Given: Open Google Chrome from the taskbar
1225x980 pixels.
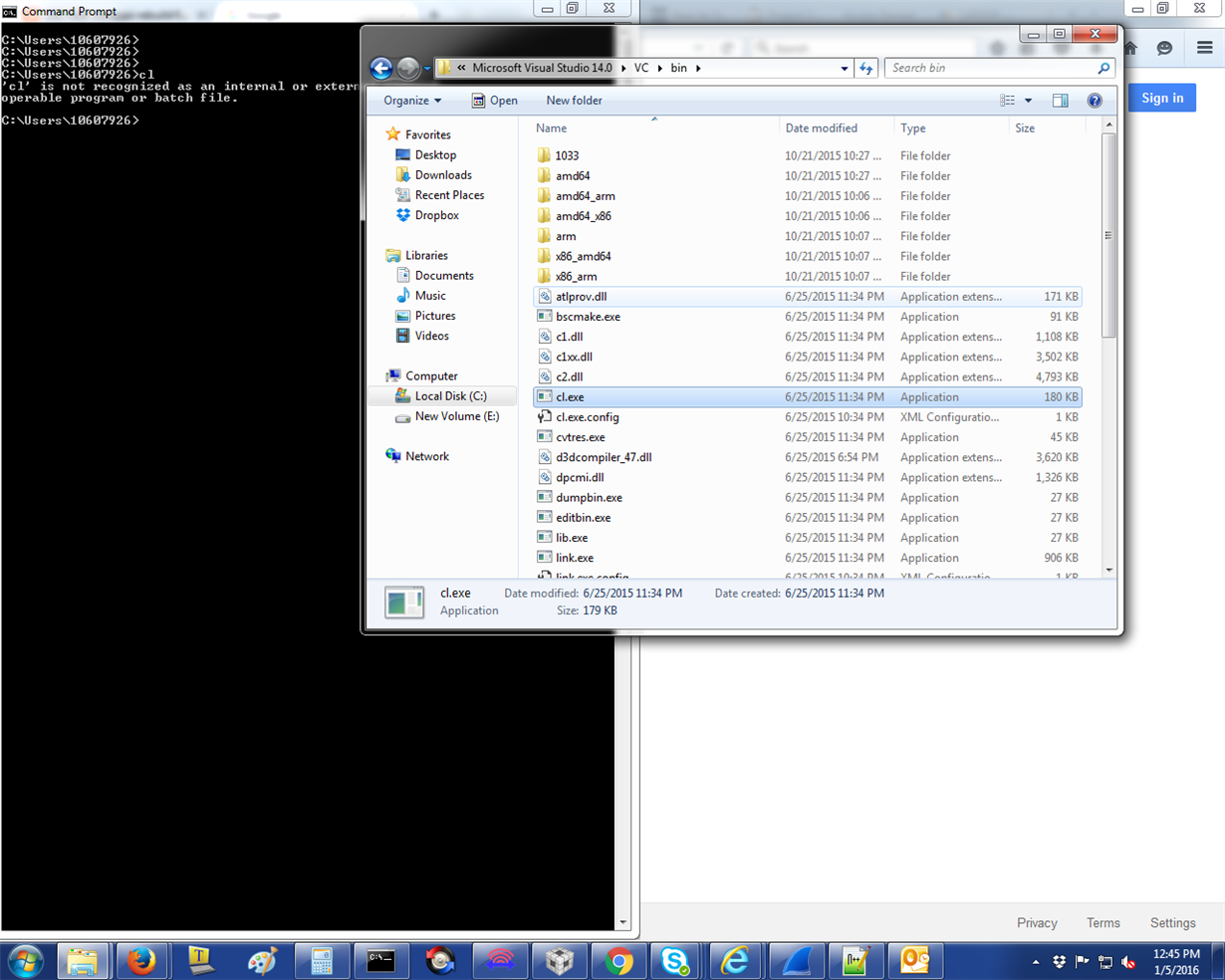Looking at the screenshot, I should 618,961.
